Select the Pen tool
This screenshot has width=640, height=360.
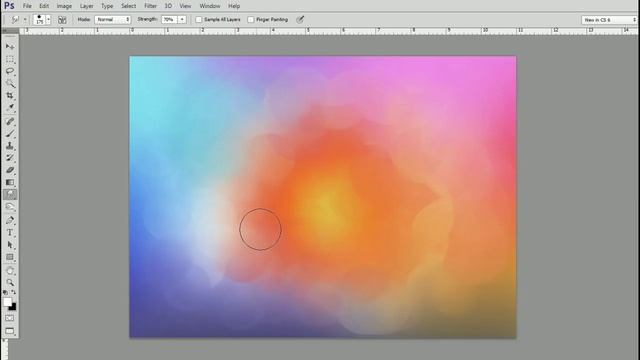(10, 220)
